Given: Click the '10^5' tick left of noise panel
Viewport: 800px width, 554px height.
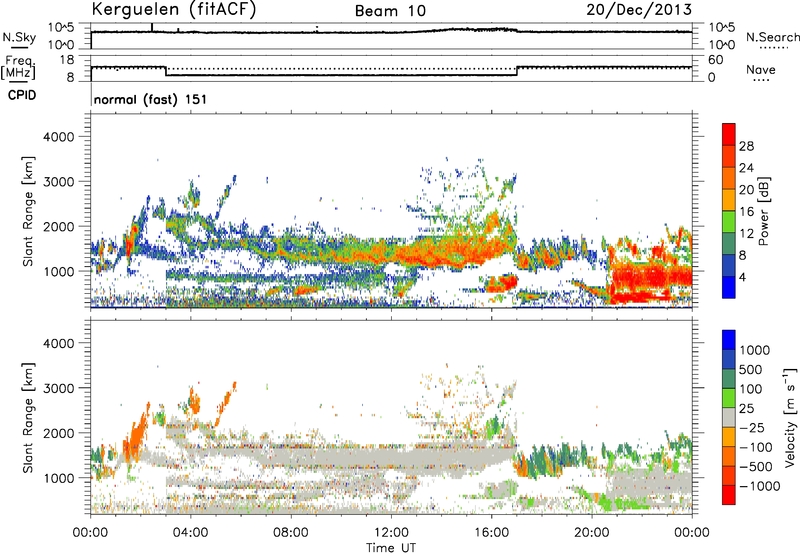Looking at the screenshot, I should [x=61, y=27].
